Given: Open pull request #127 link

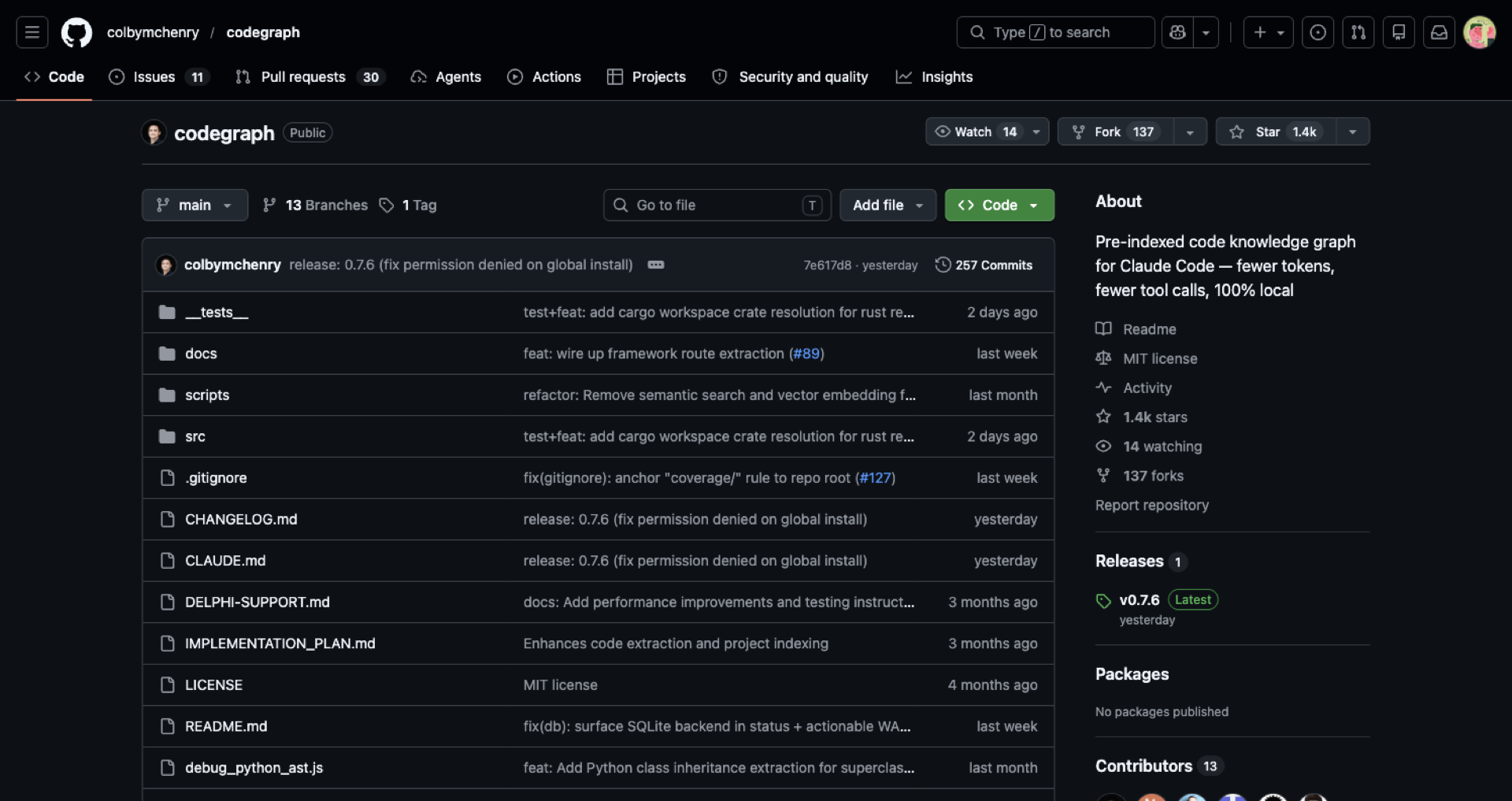Looking at the screenshot, I should [x=875, y=478].
